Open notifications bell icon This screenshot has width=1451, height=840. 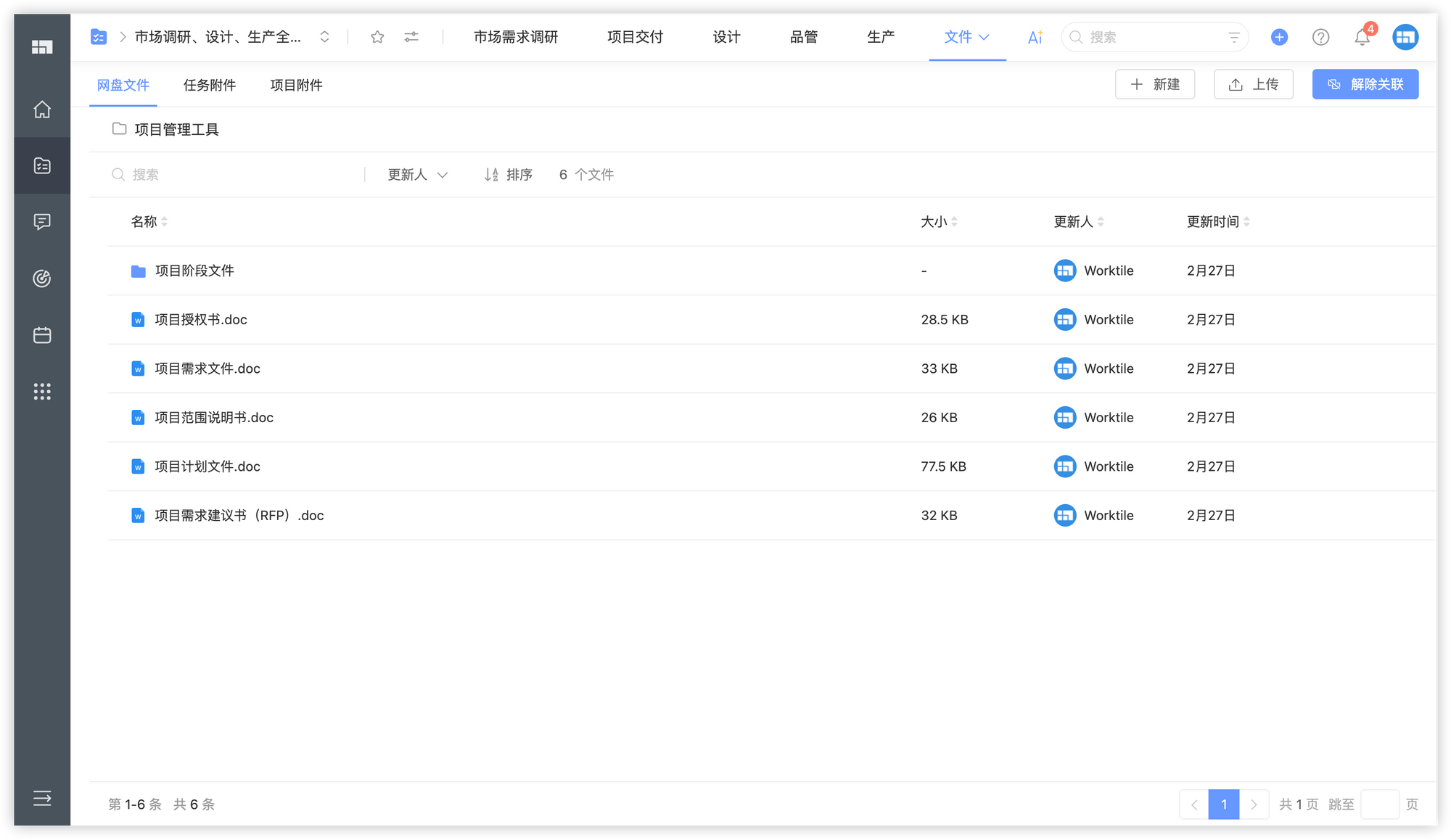pyautogui.click(x=1362, y=37)
